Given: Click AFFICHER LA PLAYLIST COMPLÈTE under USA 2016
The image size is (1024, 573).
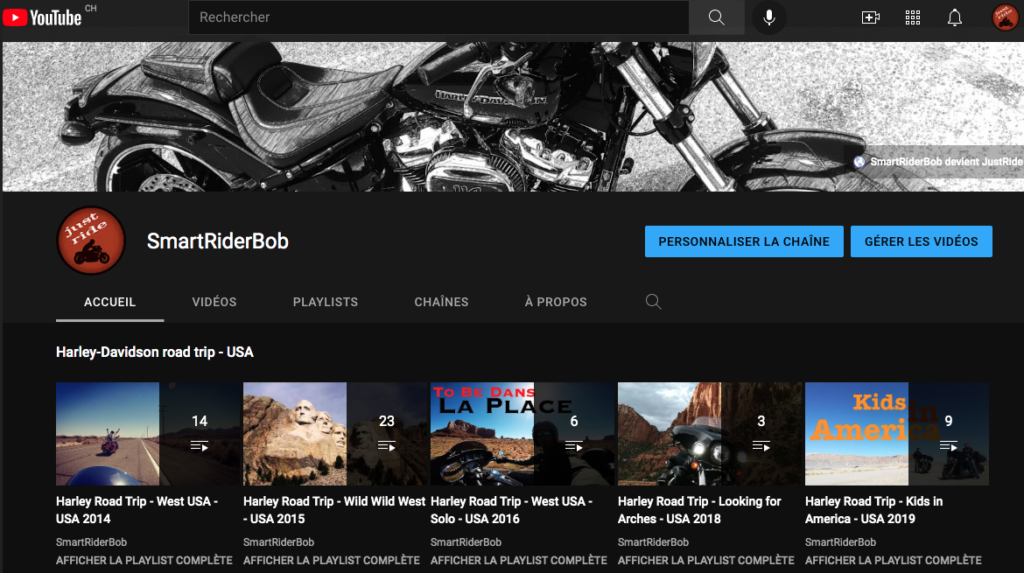Looking at the screenshot, I should tap(519, 561).
